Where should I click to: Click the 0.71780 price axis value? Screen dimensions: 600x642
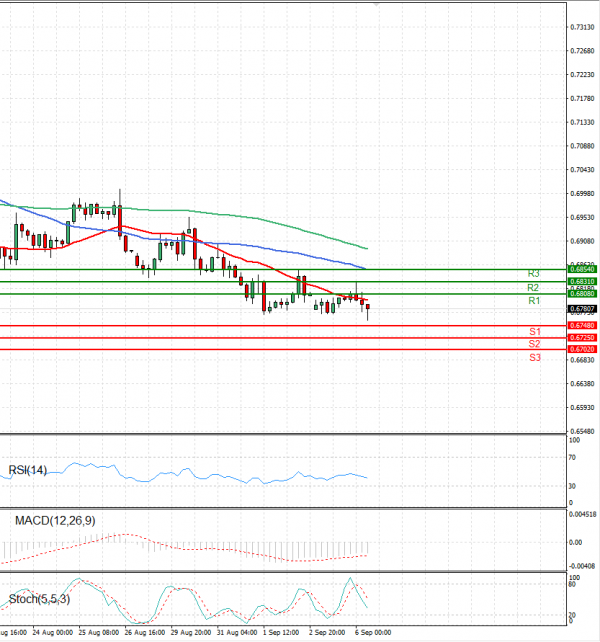pos(582,99)
